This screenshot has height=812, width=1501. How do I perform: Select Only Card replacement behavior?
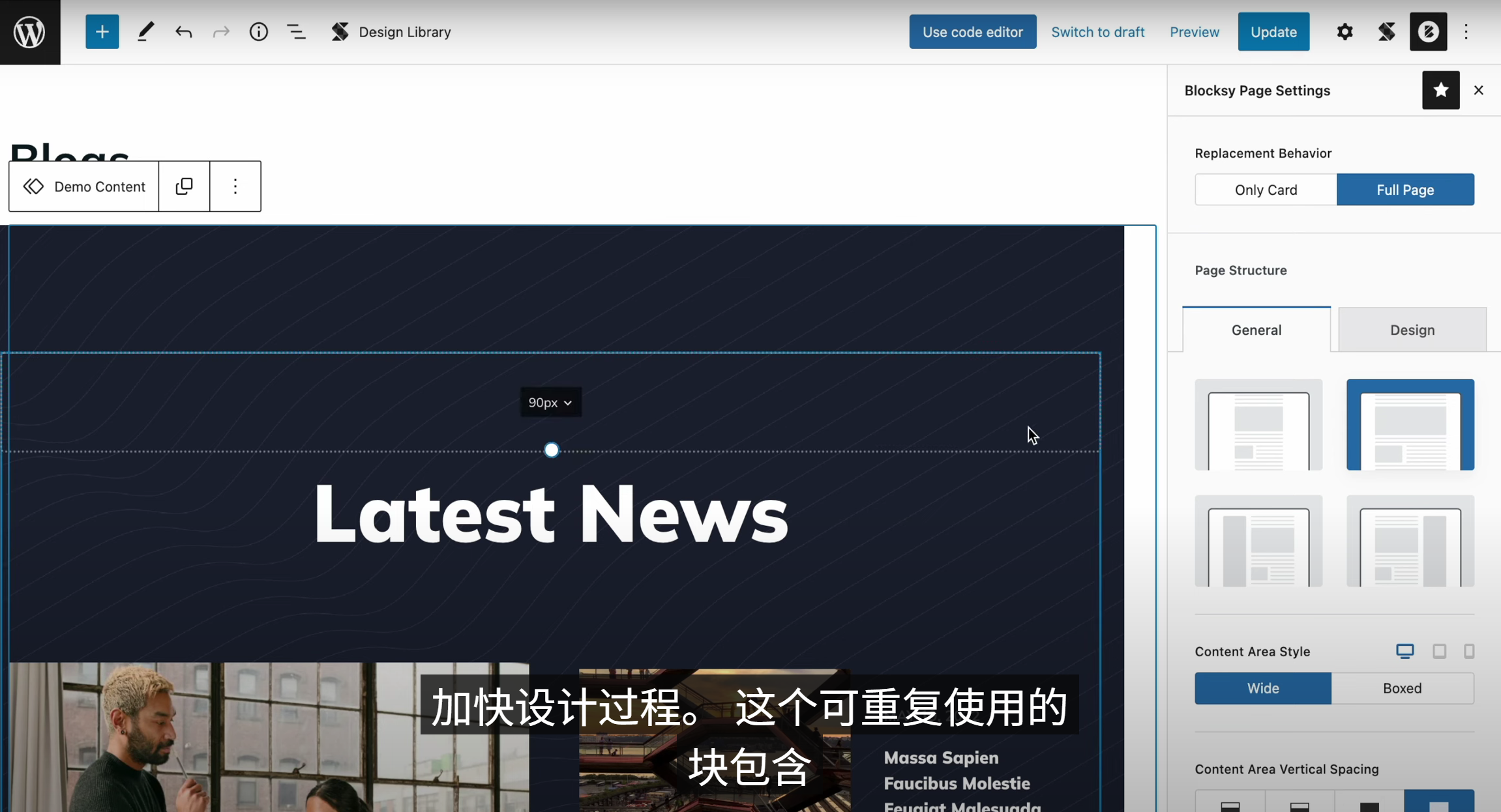pyautogui.click(x=1265, y=189)
